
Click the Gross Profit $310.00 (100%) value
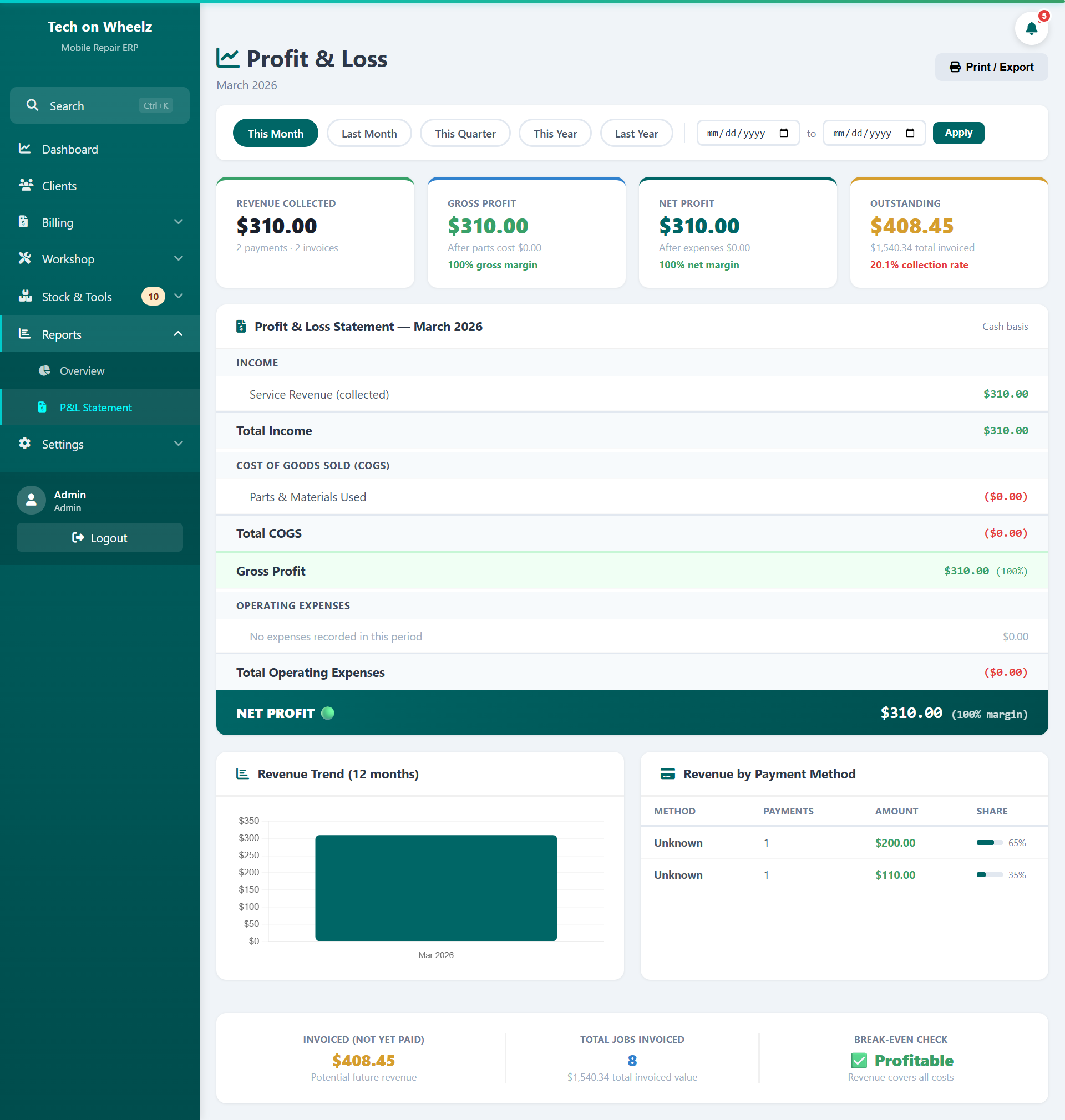click(986, 570)
